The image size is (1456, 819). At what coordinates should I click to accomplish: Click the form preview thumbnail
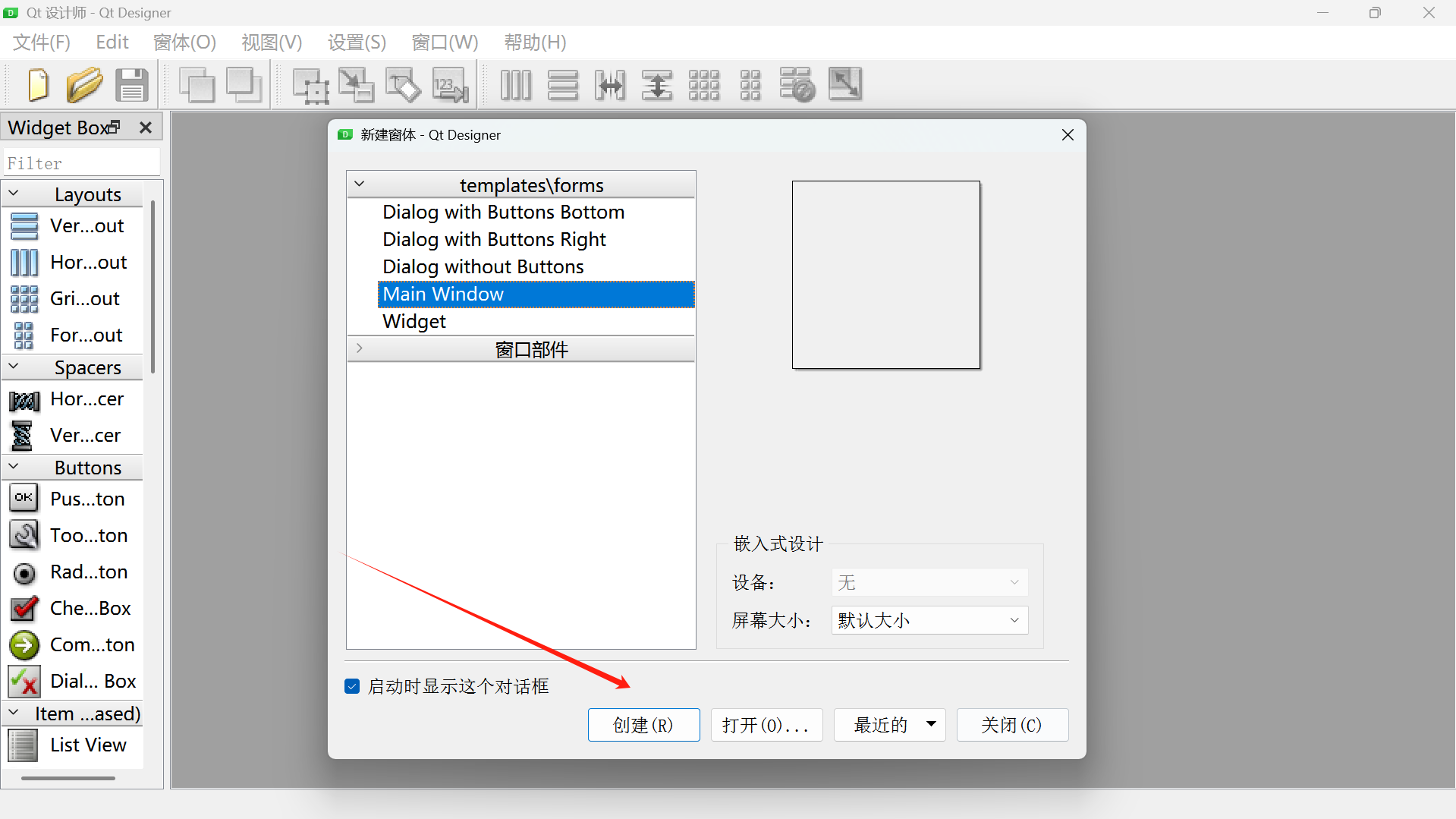click(886, 275)
